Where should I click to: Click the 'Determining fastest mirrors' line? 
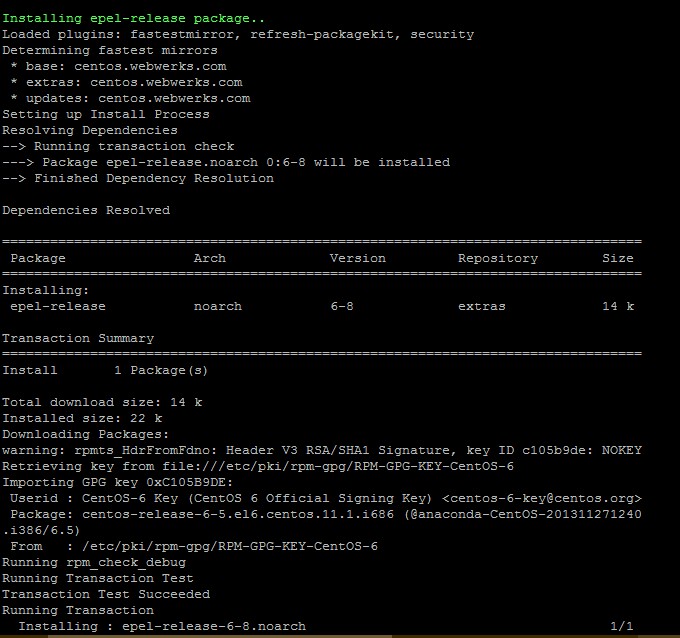pyautogui.click(x=110, y=50)
